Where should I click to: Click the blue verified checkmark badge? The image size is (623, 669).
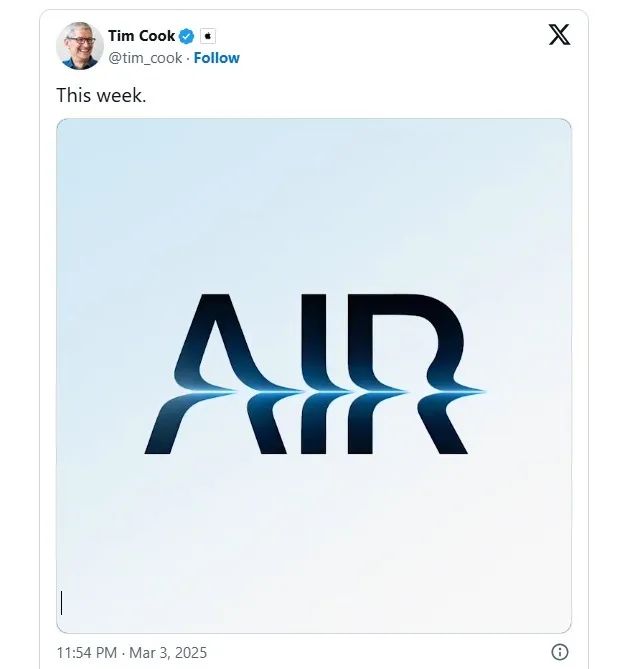[x=186, y=36]
